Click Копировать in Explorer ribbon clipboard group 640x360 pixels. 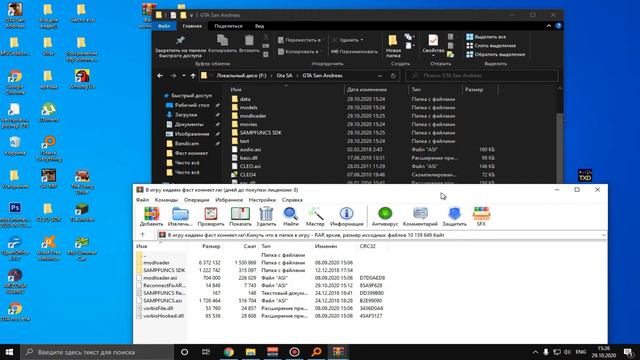tap(222, 44)
